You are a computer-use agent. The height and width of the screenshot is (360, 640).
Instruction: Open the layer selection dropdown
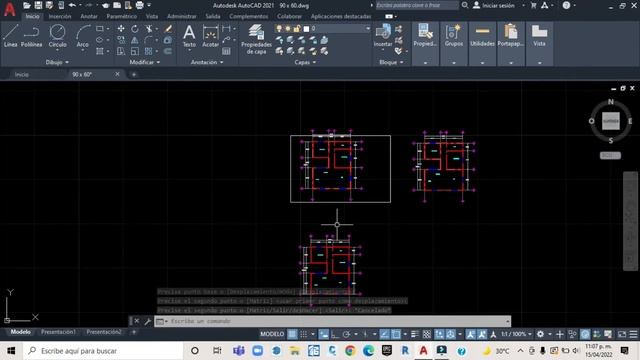coord(368,29)
